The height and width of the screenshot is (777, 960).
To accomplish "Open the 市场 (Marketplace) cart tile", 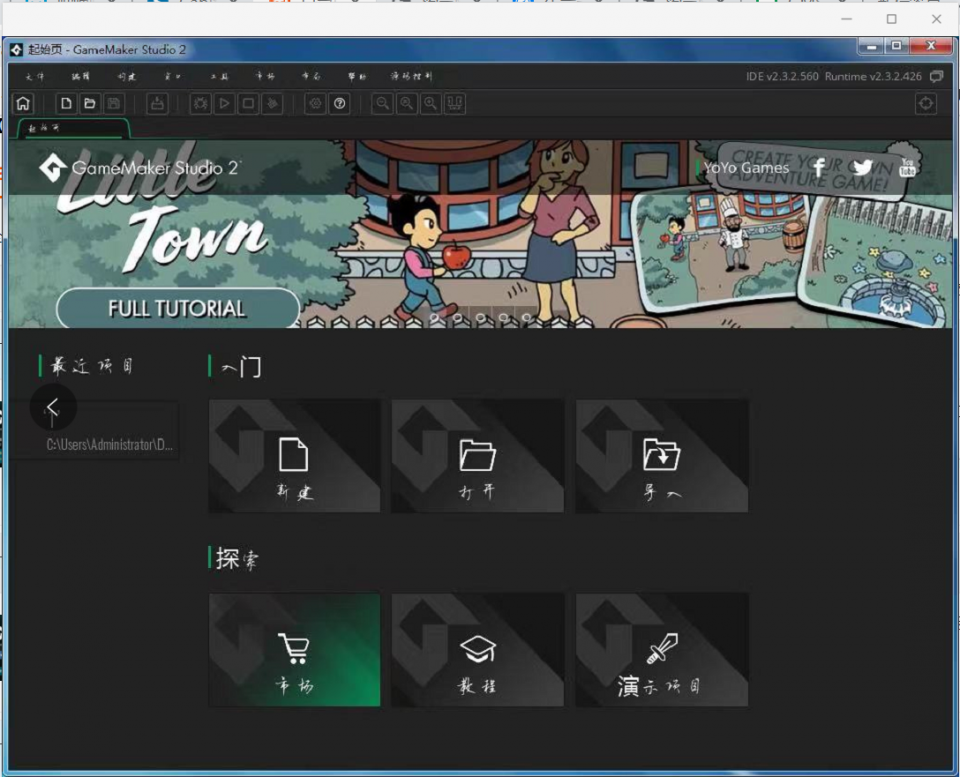I will (294, 650).
